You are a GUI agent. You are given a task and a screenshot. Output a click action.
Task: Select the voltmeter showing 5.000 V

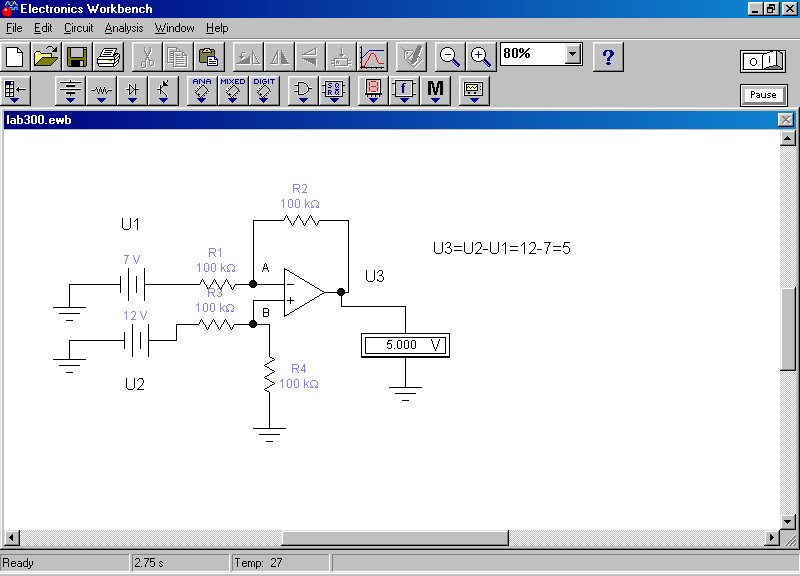406,345
